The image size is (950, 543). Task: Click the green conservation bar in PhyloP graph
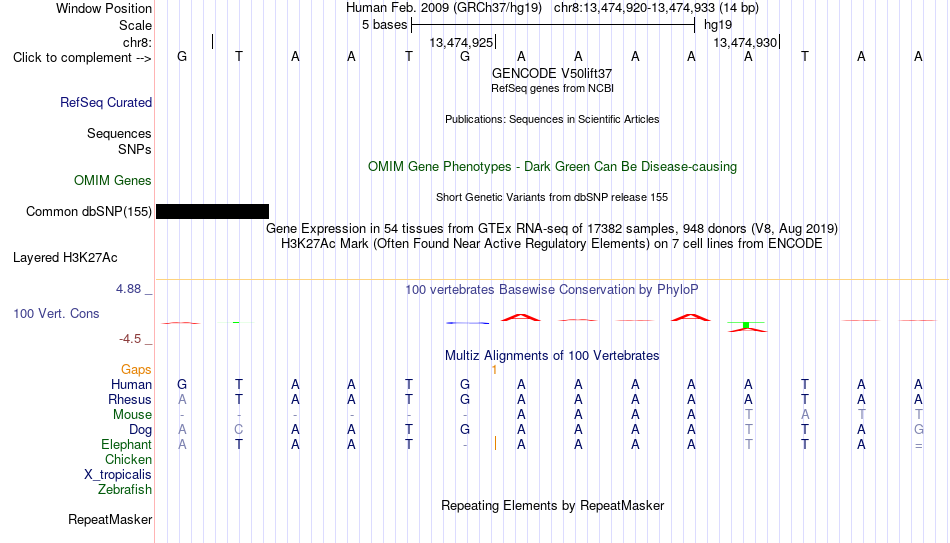746,325
